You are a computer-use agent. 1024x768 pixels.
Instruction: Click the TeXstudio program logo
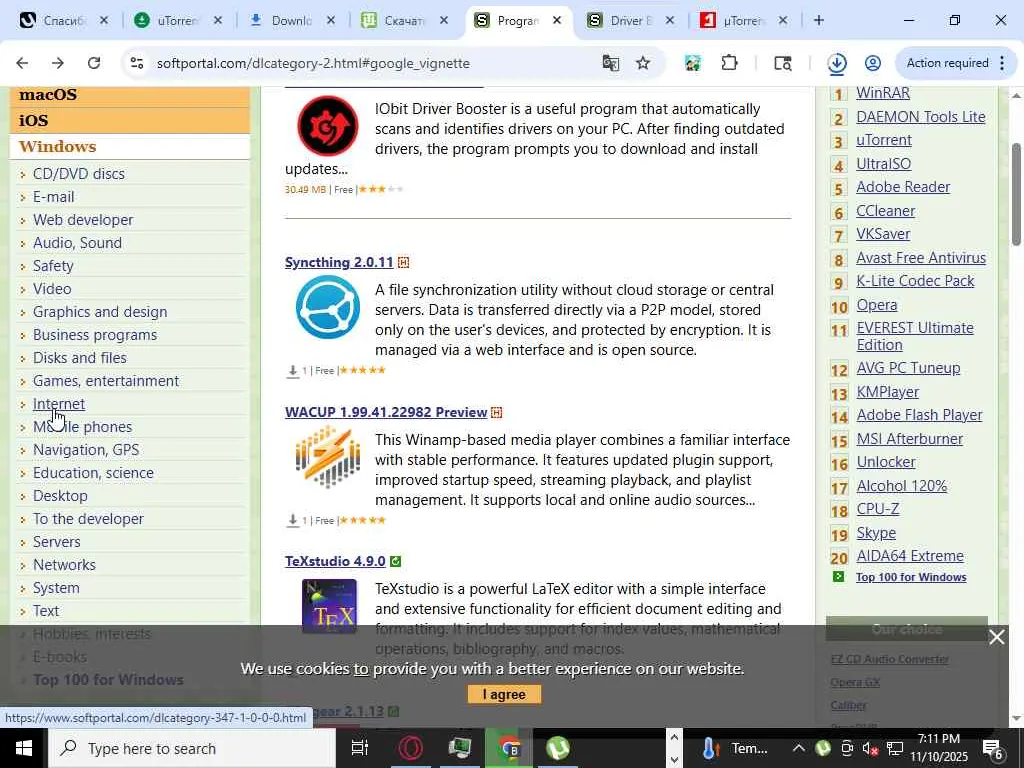[329, 606]
